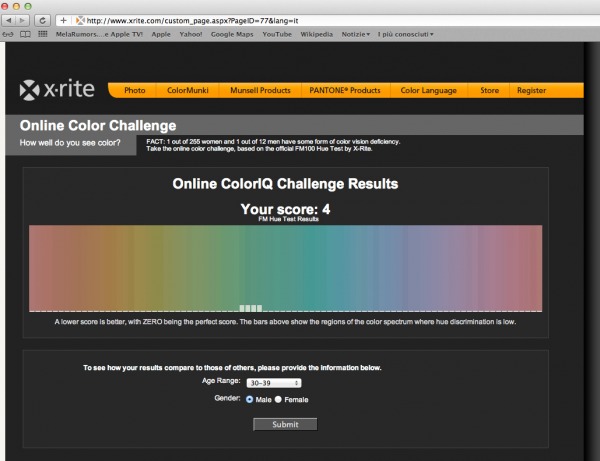Open the ColorMunki navigation tab
Viewport: 600px width, 461px height.
click(187, 91)
